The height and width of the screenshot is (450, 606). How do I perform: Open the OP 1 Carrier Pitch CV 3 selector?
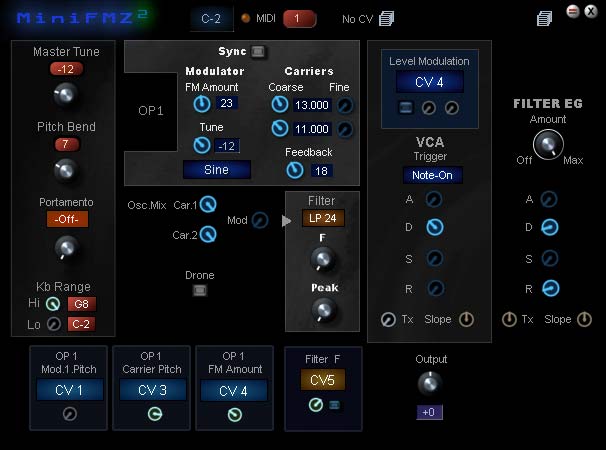[x=153, y=390]
